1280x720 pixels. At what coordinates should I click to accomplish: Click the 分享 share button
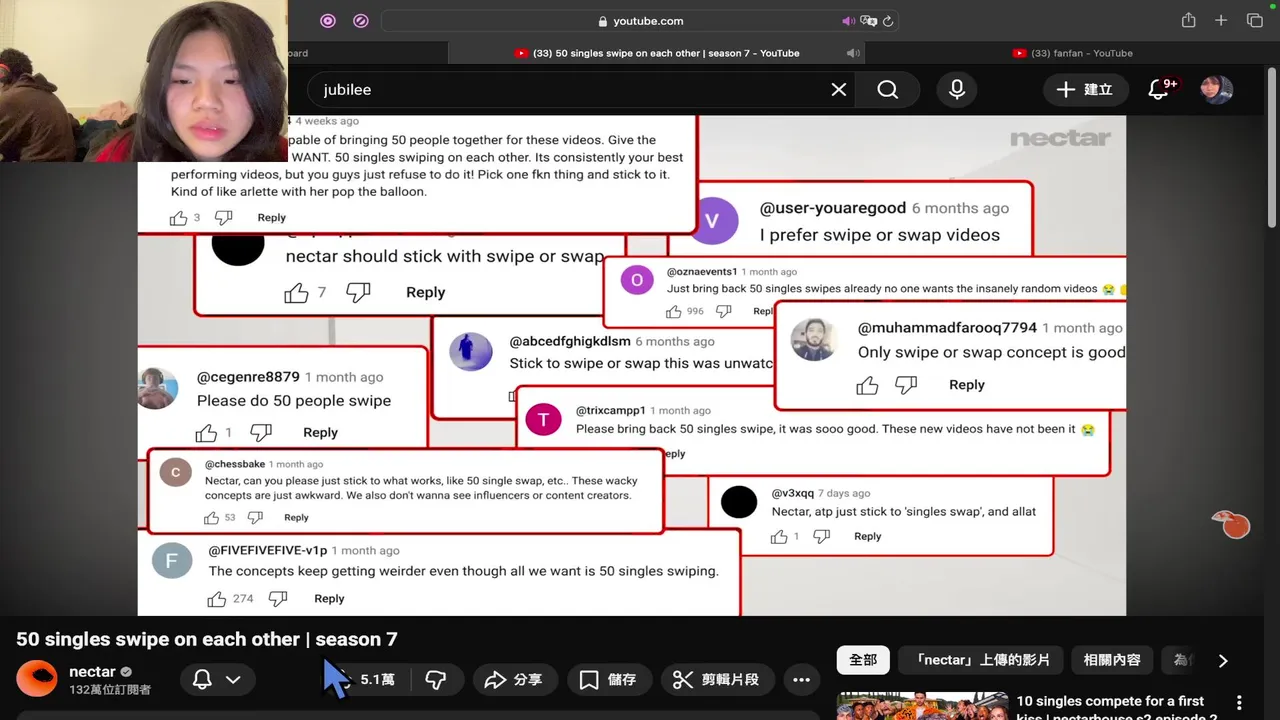(x=513, y=680)
